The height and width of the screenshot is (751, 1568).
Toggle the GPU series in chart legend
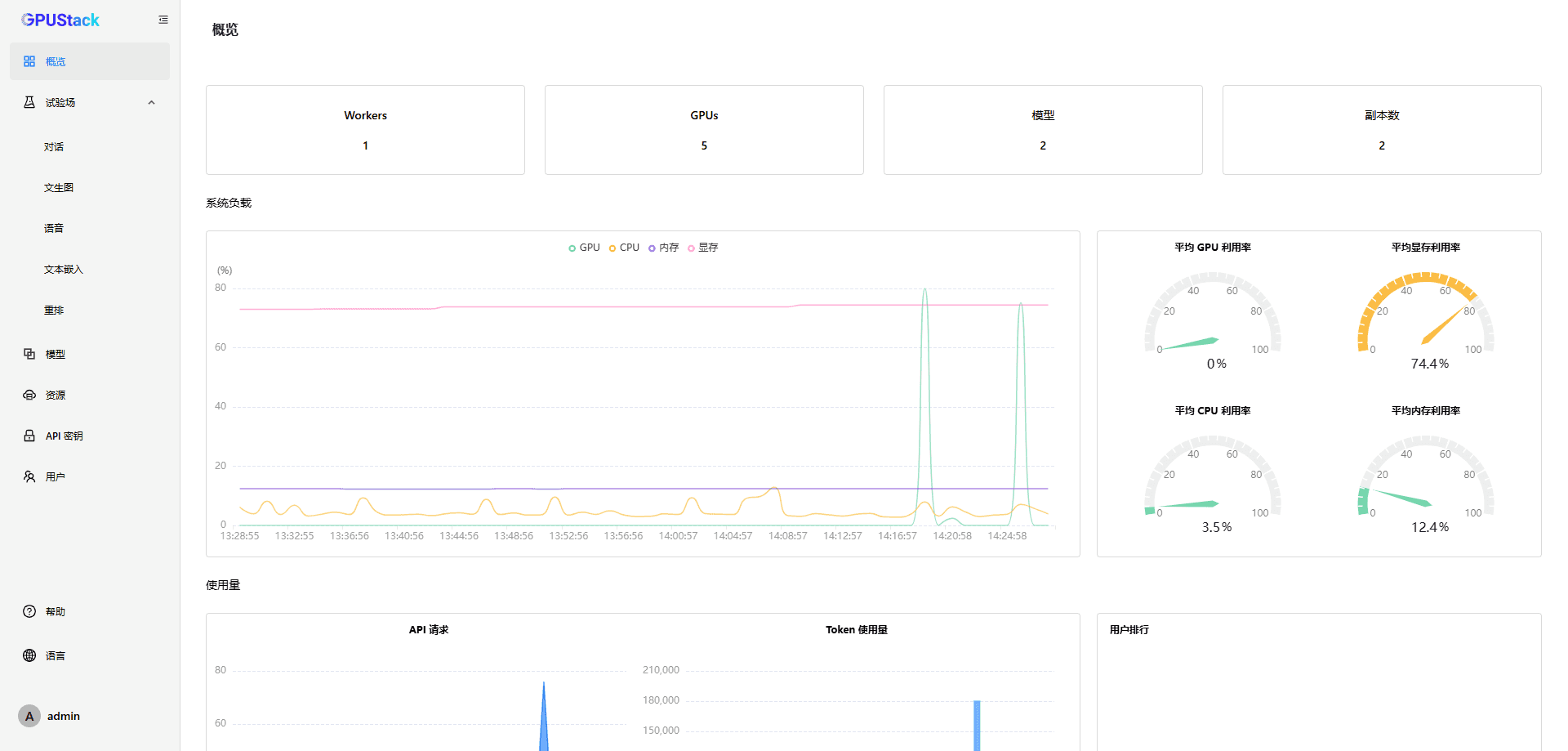[x=584, y=248]
